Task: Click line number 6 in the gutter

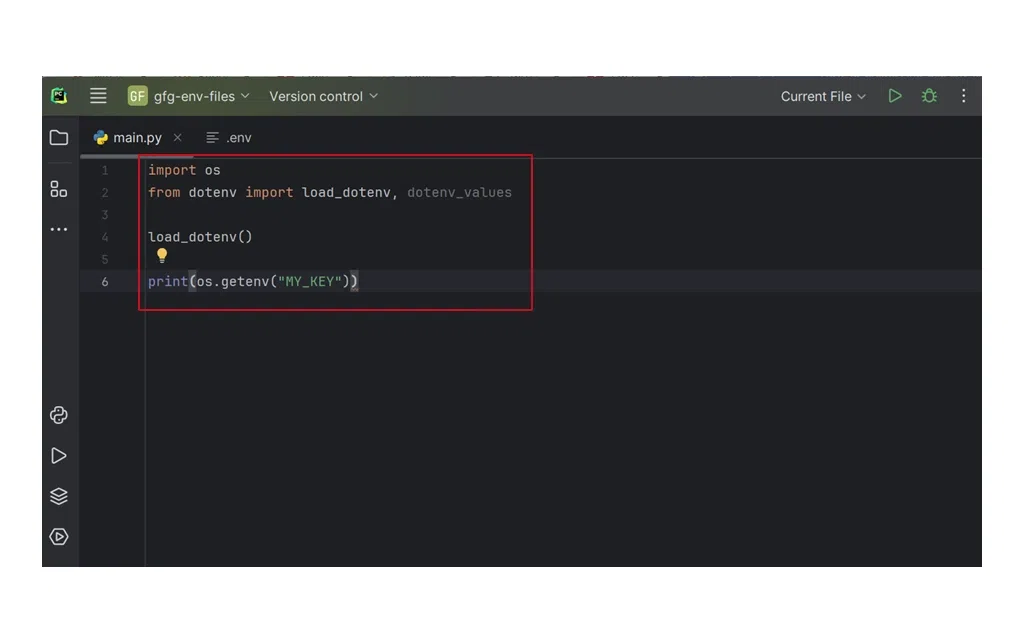Action: pos(106,281)
